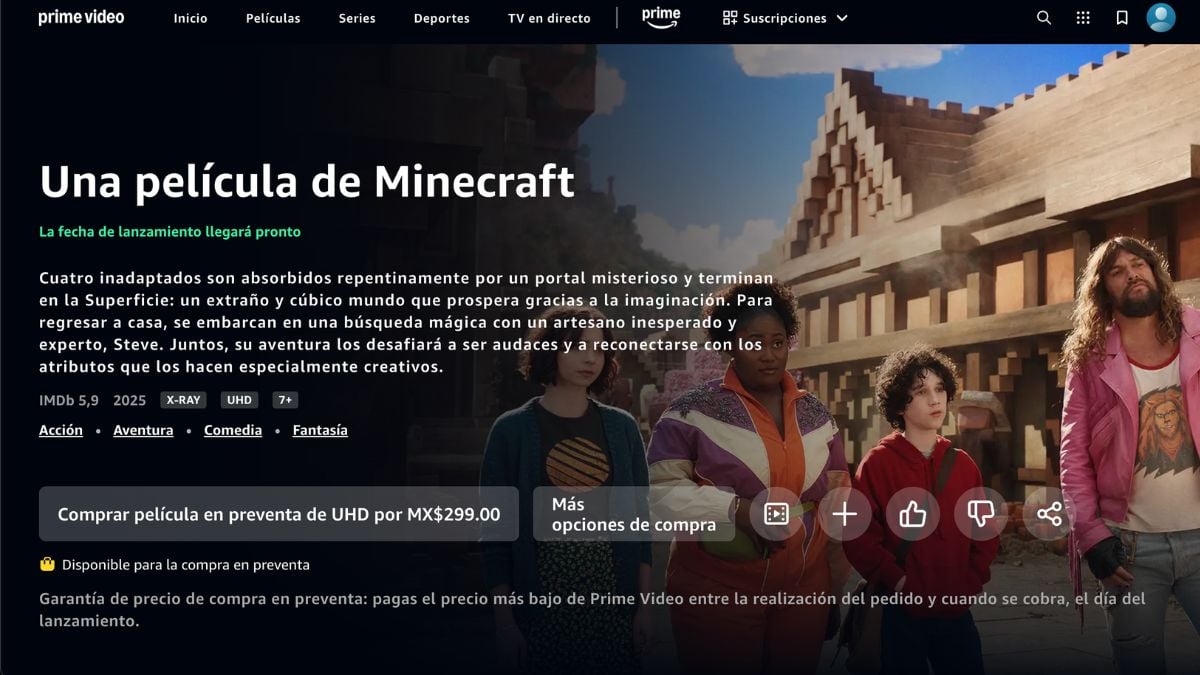
Task: Open the search magnifier icon
Action: point(1044,18)
